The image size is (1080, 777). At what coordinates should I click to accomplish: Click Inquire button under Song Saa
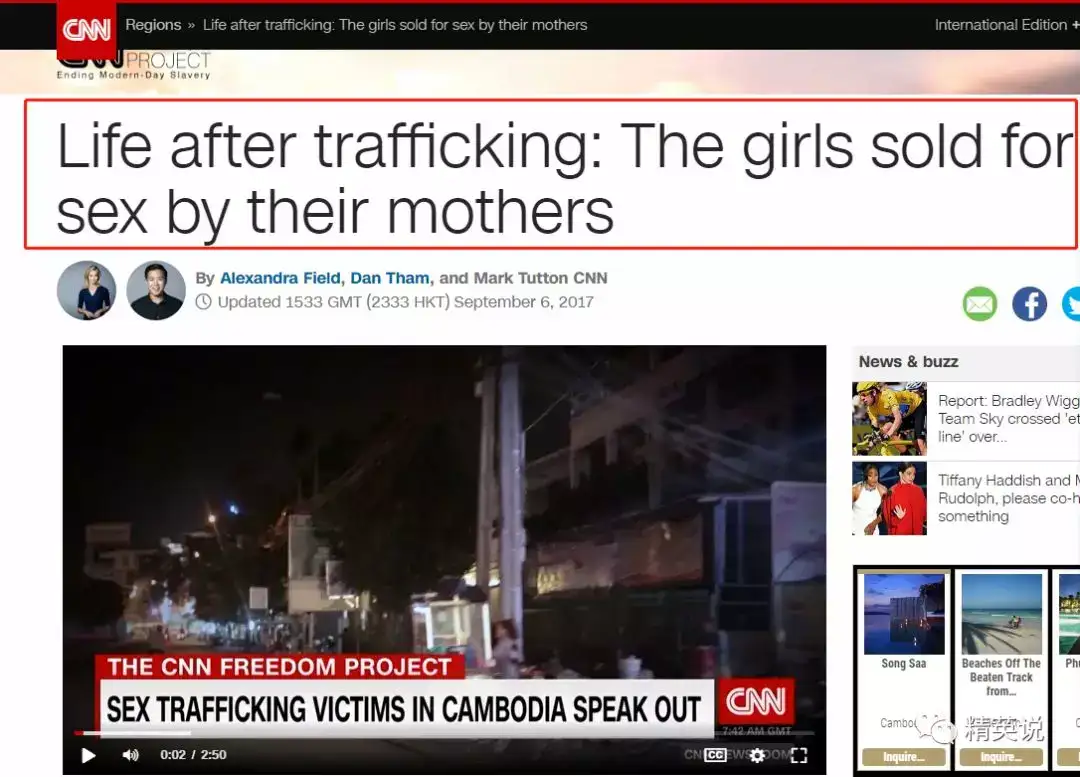904,757
